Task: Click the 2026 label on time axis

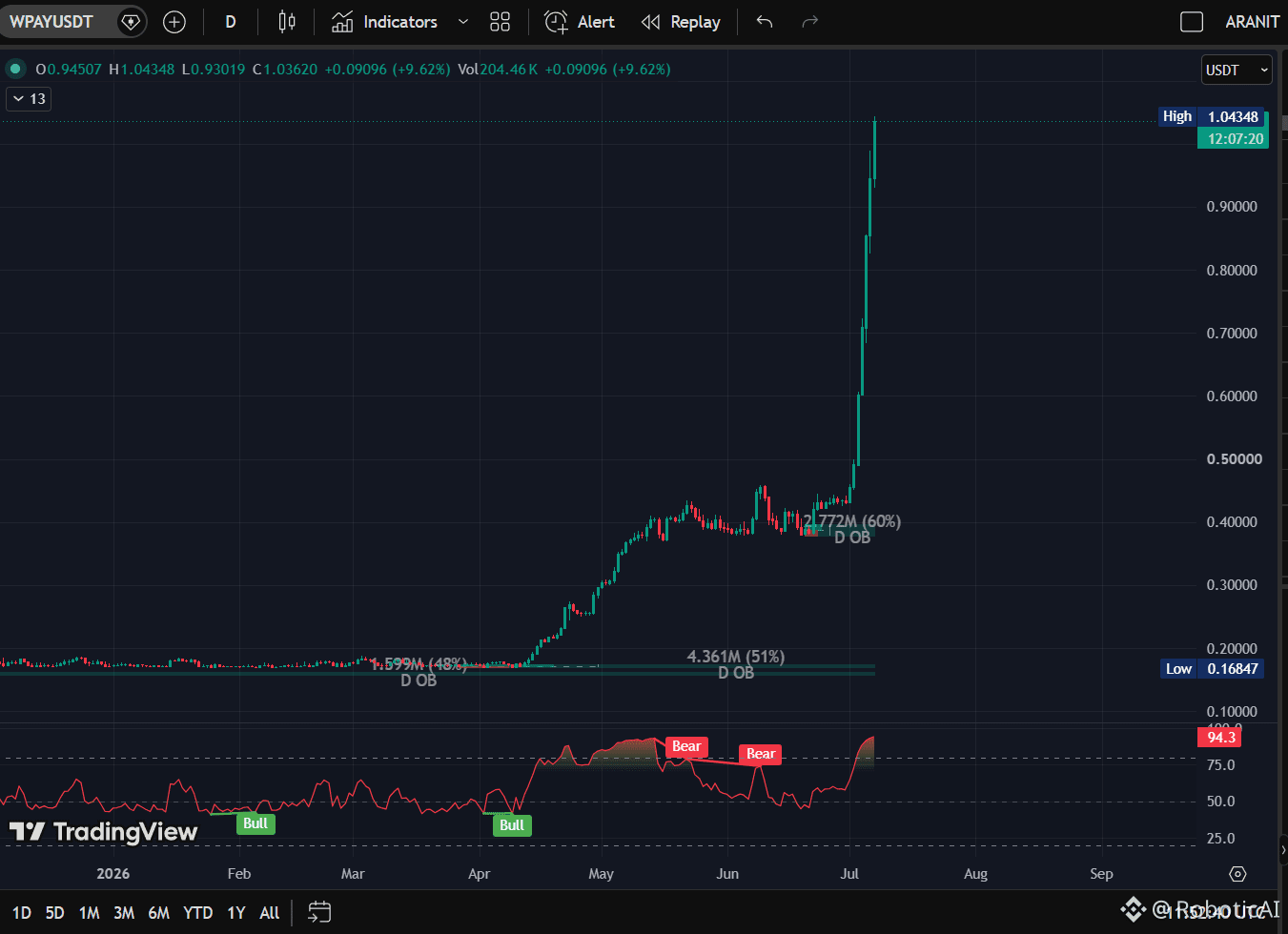Action: point(113,874)
